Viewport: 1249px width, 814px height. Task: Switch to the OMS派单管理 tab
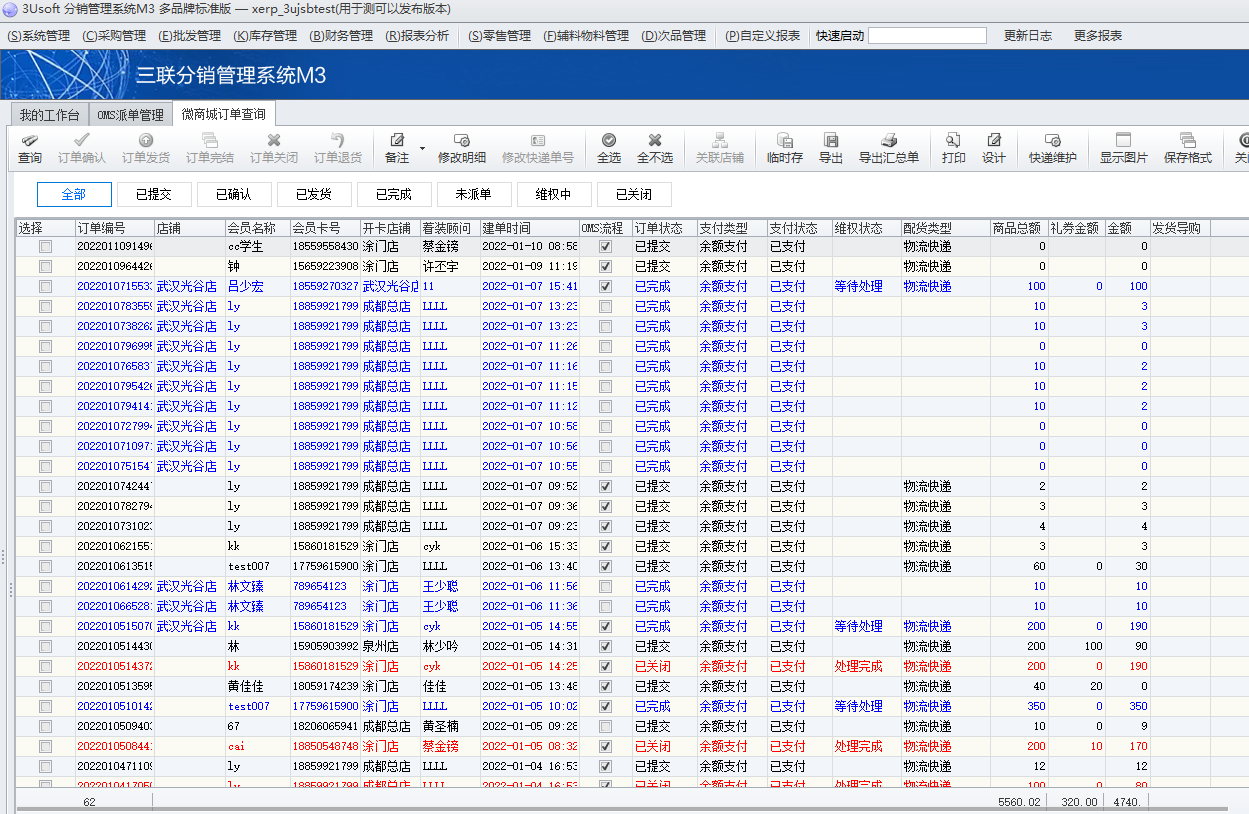point(130,115)
